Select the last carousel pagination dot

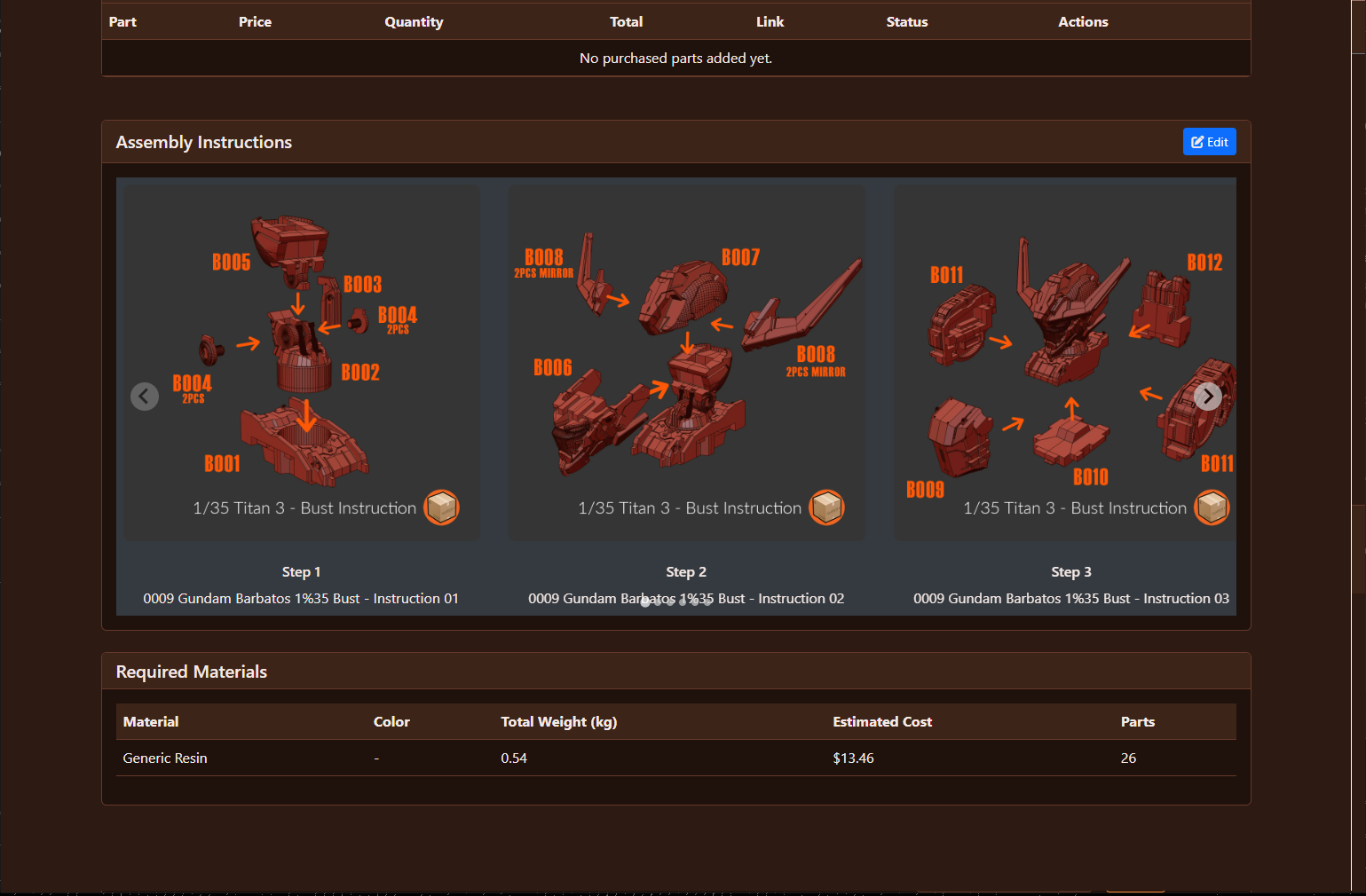tap(708, 601)
